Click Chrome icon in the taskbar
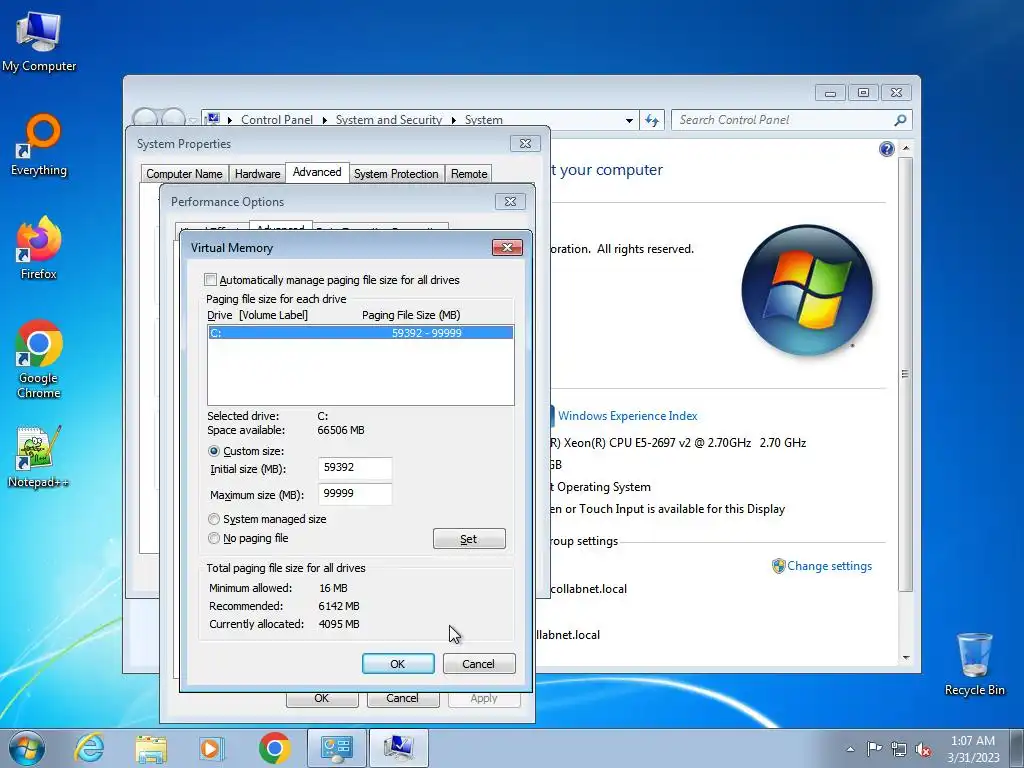This screenshot has width=1024, height=768. 274,748
